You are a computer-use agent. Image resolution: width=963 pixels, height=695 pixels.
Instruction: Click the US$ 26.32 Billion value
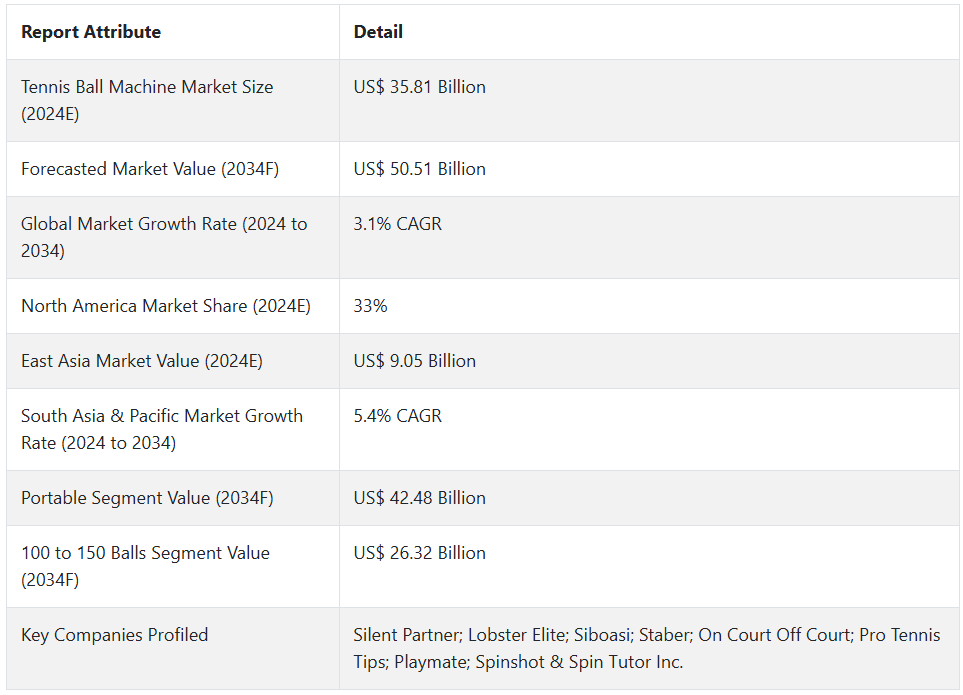point(419,553)
